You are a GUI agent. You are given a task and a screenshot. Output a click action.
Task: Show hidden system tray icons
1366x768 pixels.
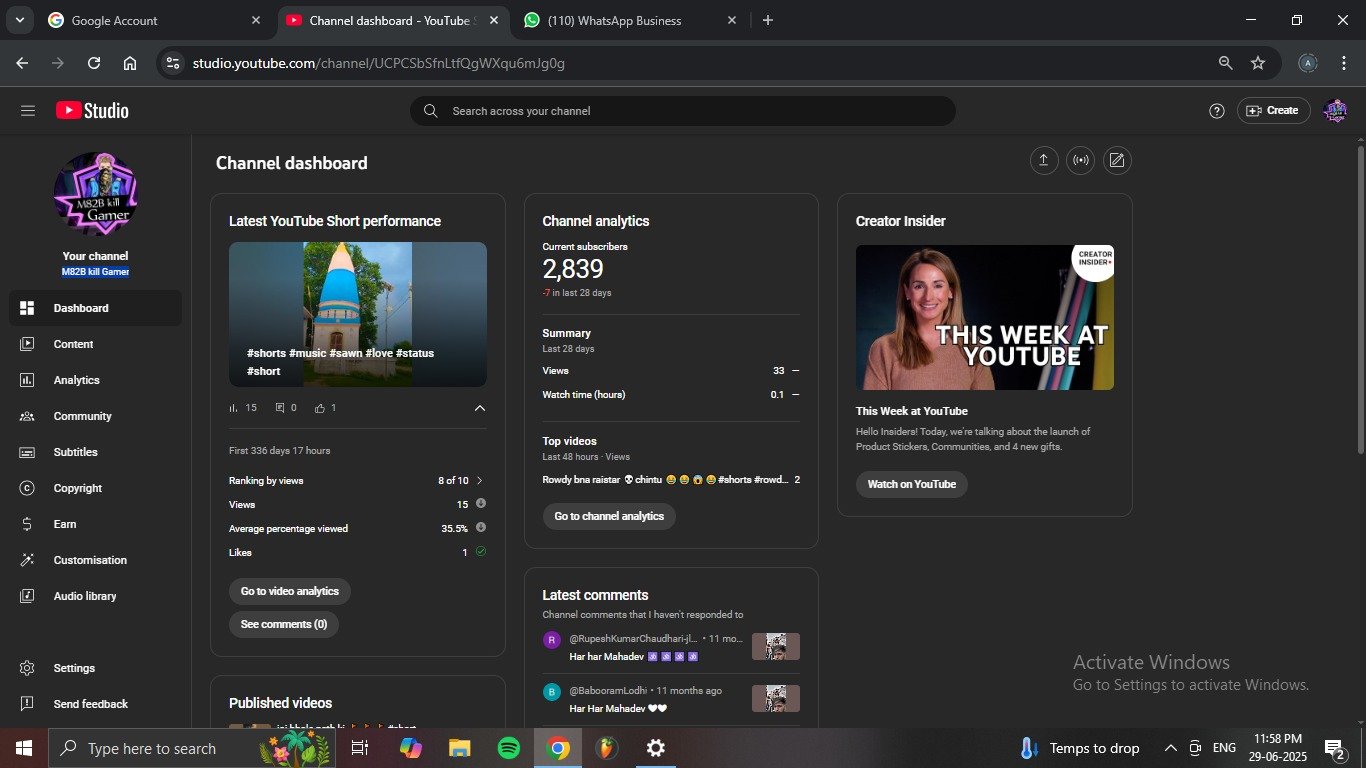(1170, 748)
